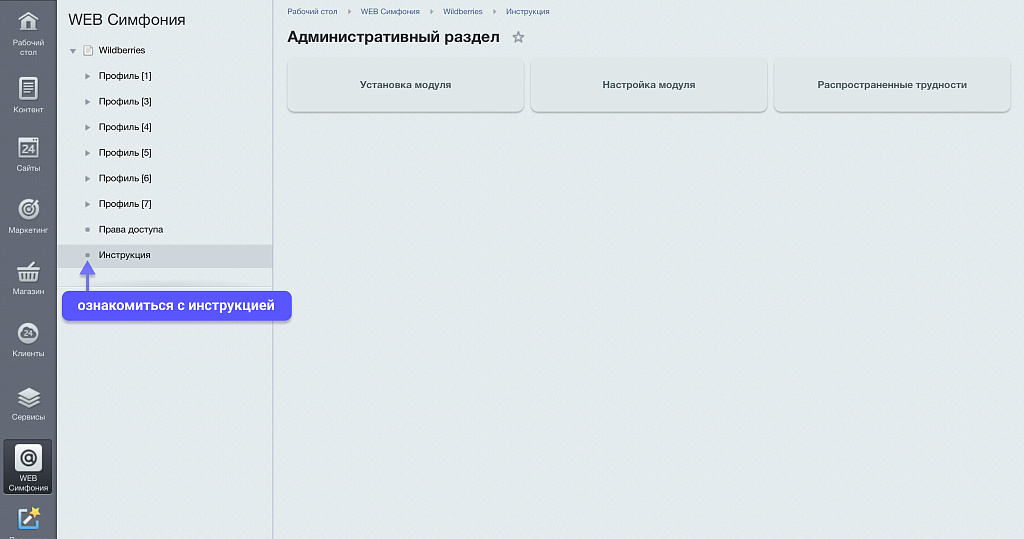Open the Клиенты sidebar icon
Viewport: 1024px width, 539px height.
point(28,334)
